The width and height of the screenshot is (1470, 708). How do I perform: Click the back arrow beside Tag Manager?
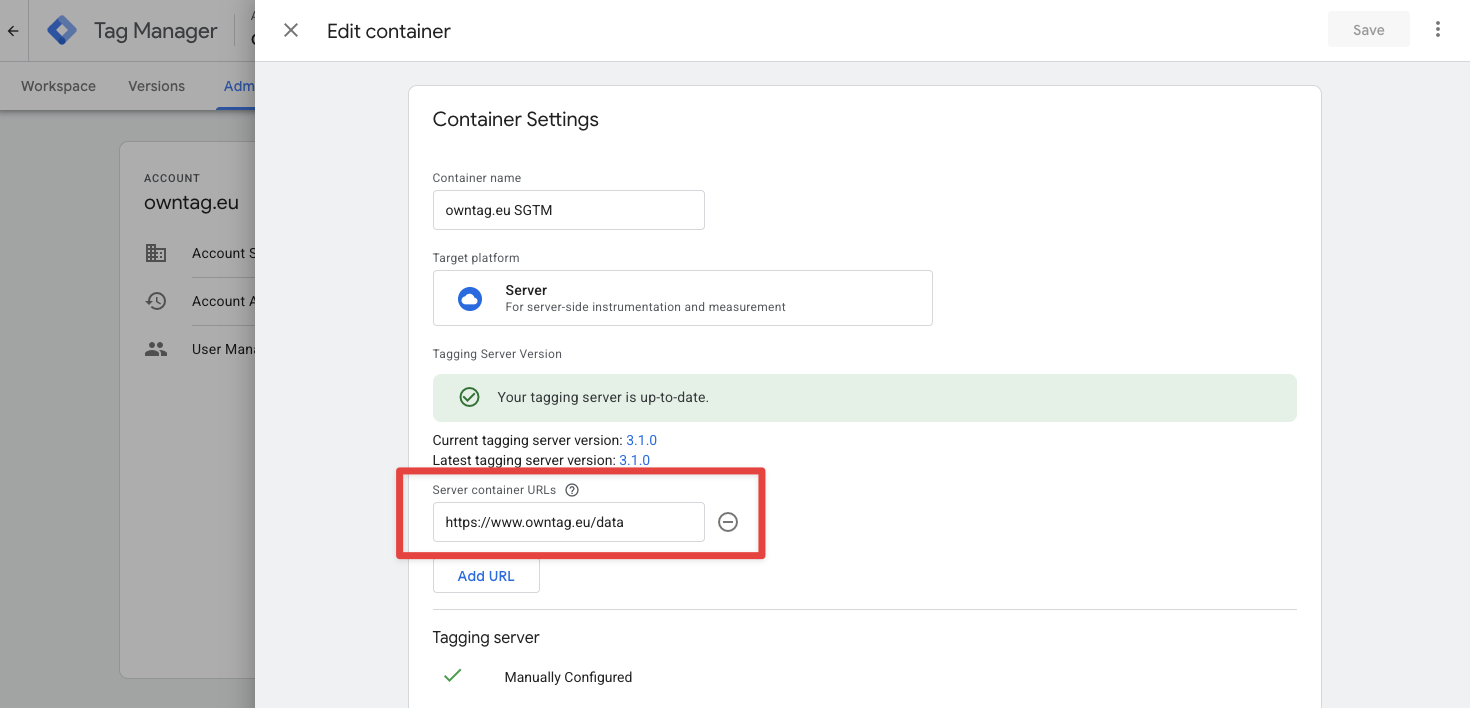(13, 31)
